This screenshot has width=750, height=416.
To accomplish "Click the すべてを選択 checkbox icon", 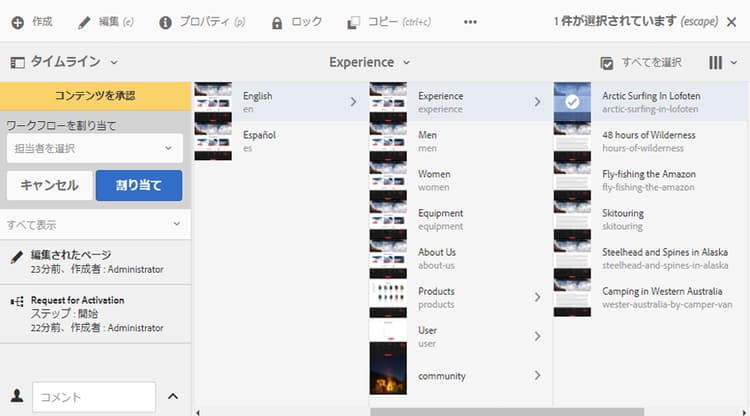I will click(x=607, y=63).
